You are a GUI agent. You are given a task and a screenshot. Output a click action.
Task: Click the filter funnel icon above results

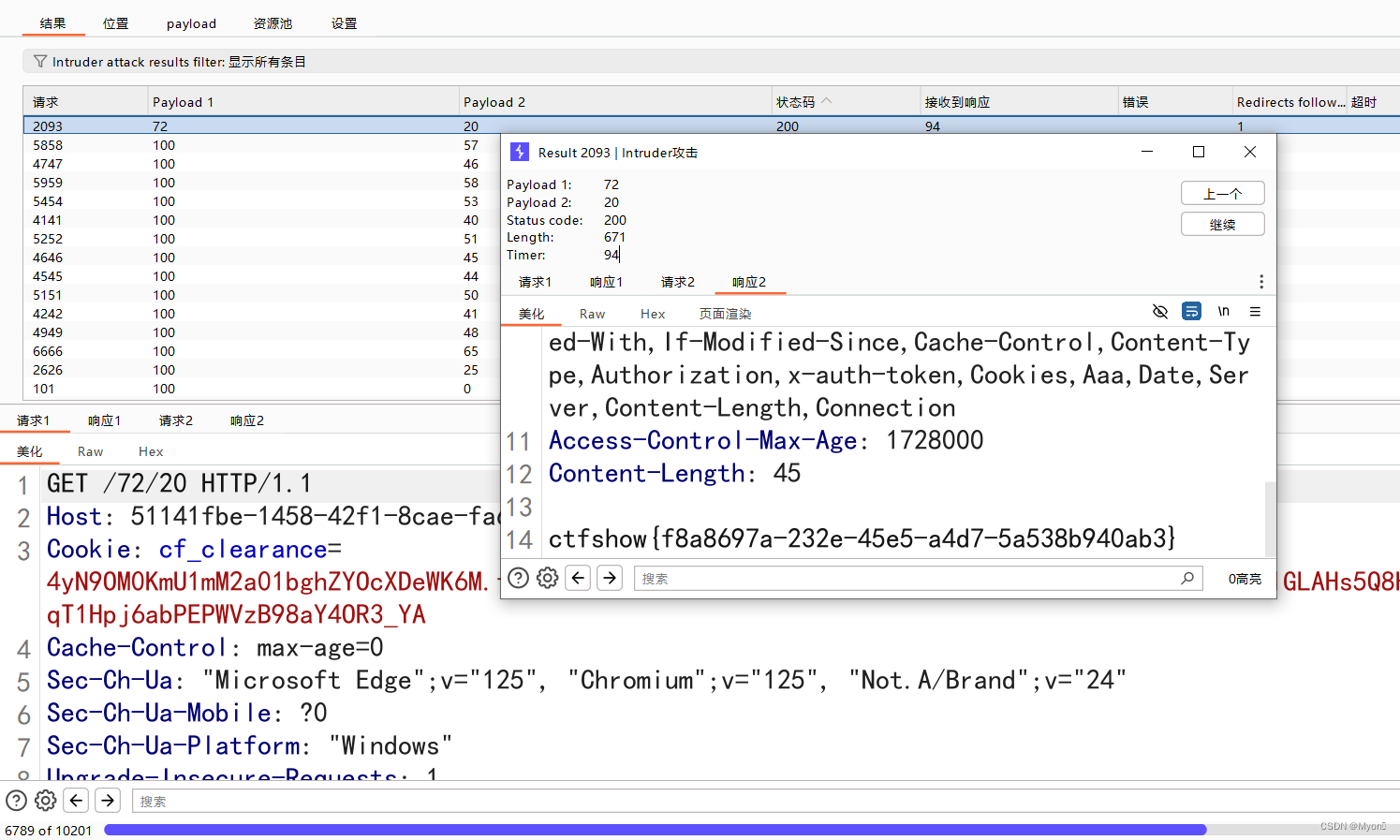(x=39, y=61)
